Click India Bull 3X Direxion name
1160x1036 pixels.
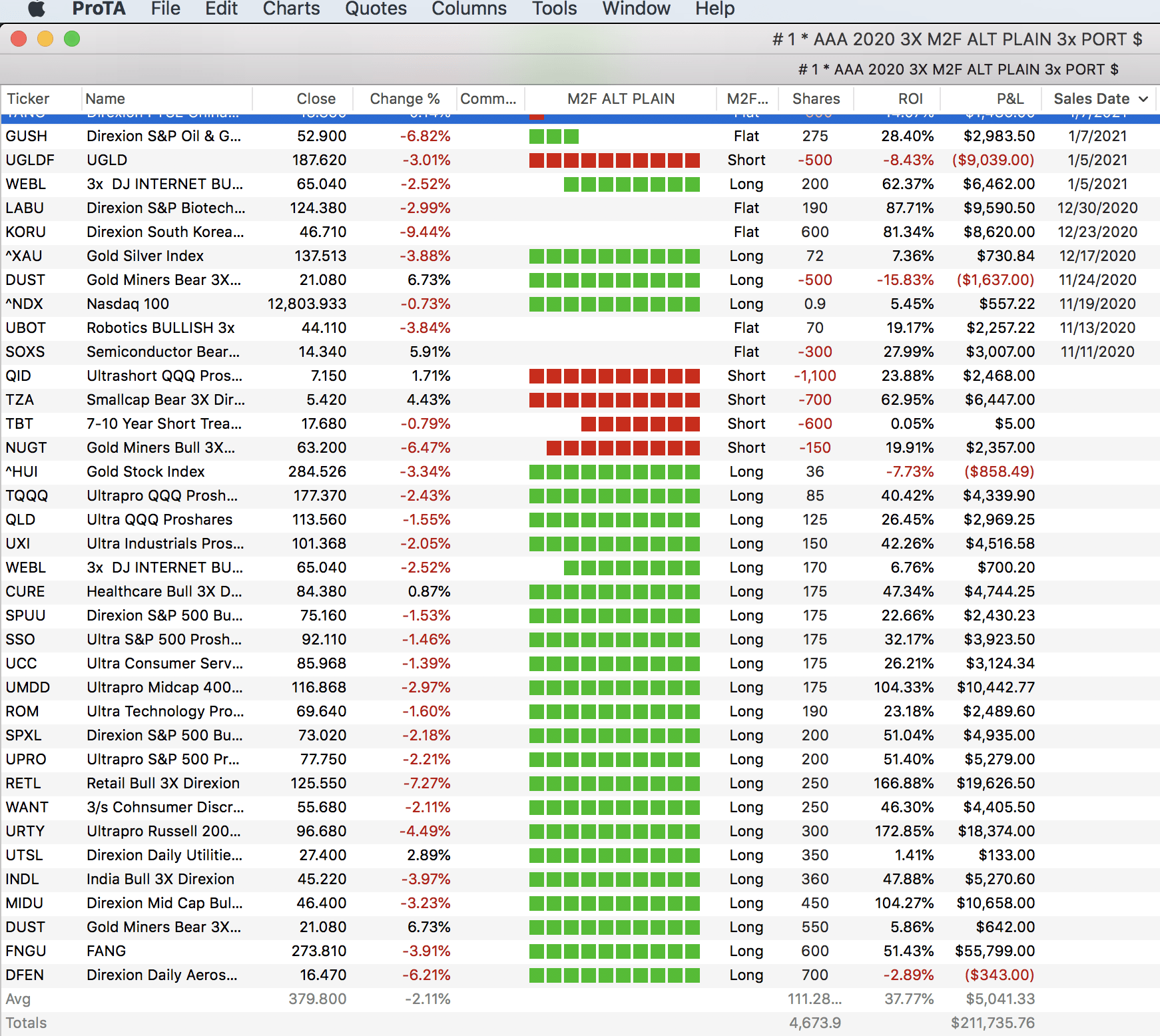point(160,879)
